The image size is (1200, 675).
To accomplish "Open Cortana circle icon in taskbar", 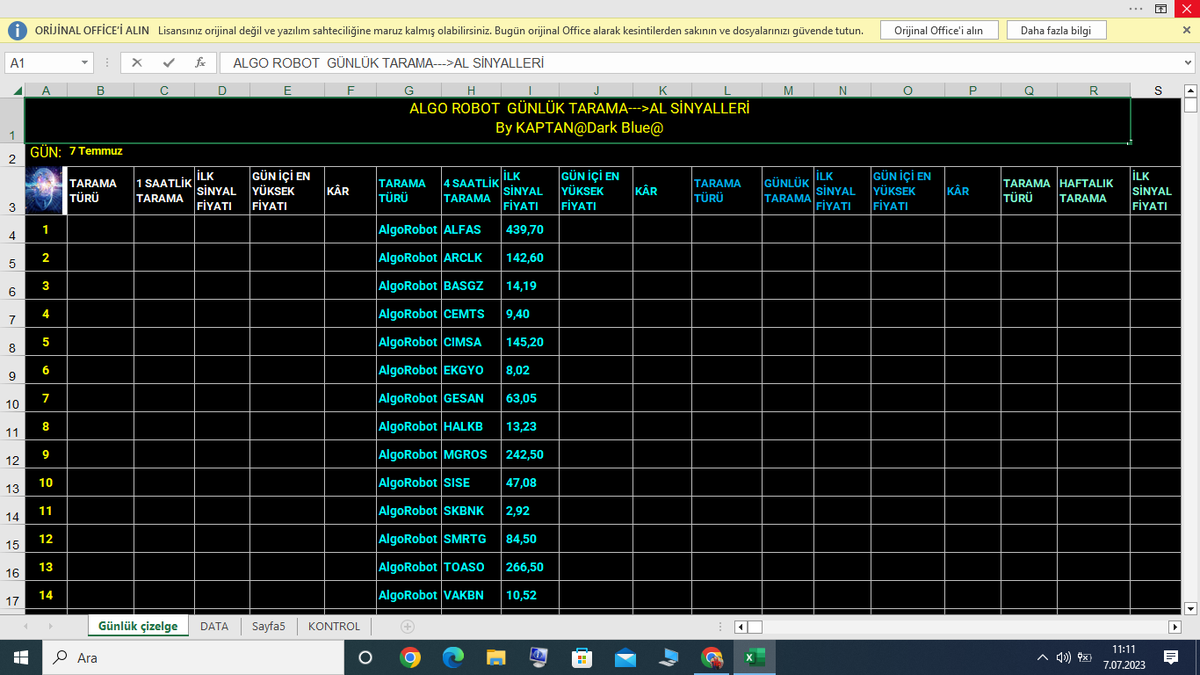I will [365, 657].
